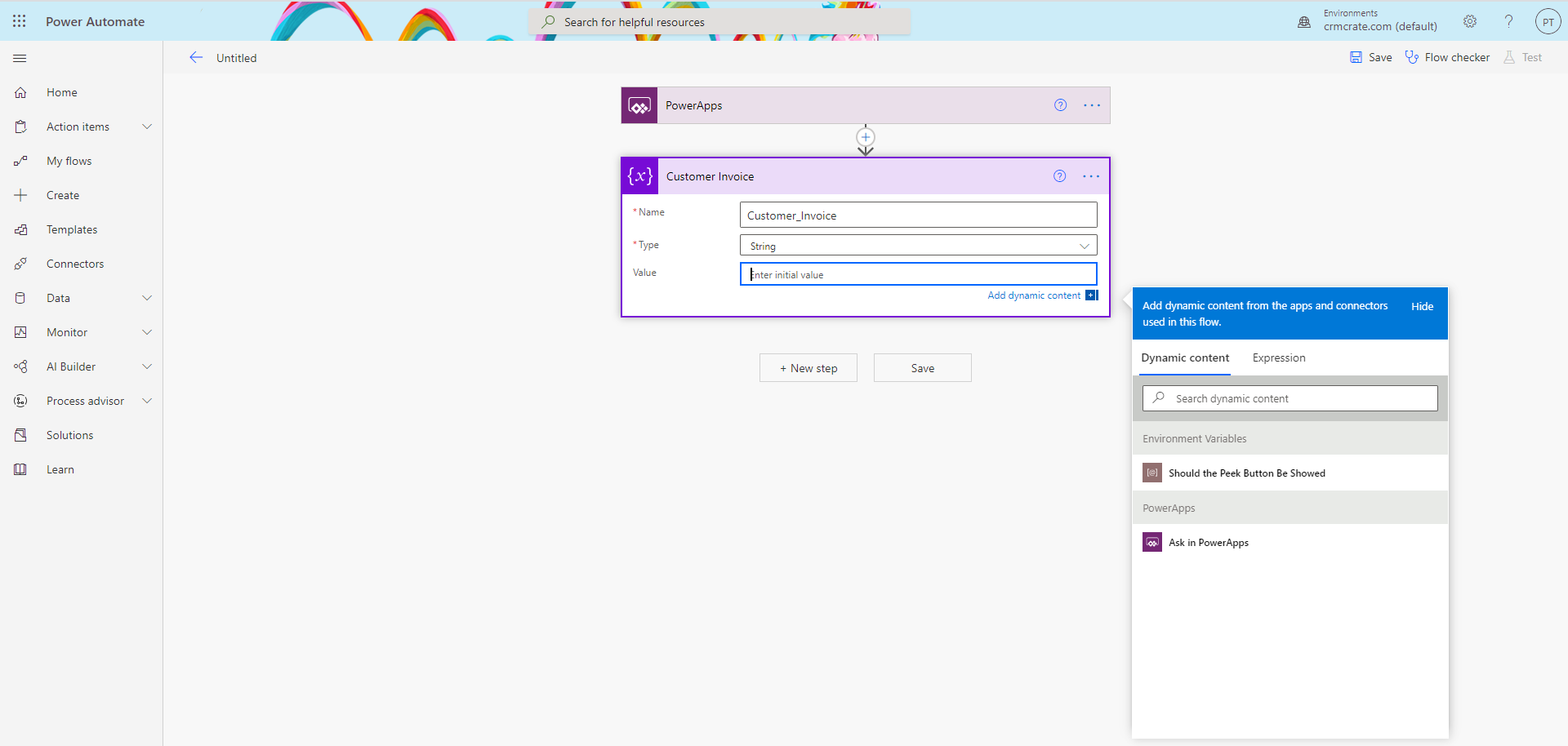The image size is (1568, 746).
Task: Select My flows in the sidebar
Action: pos(69,160)
